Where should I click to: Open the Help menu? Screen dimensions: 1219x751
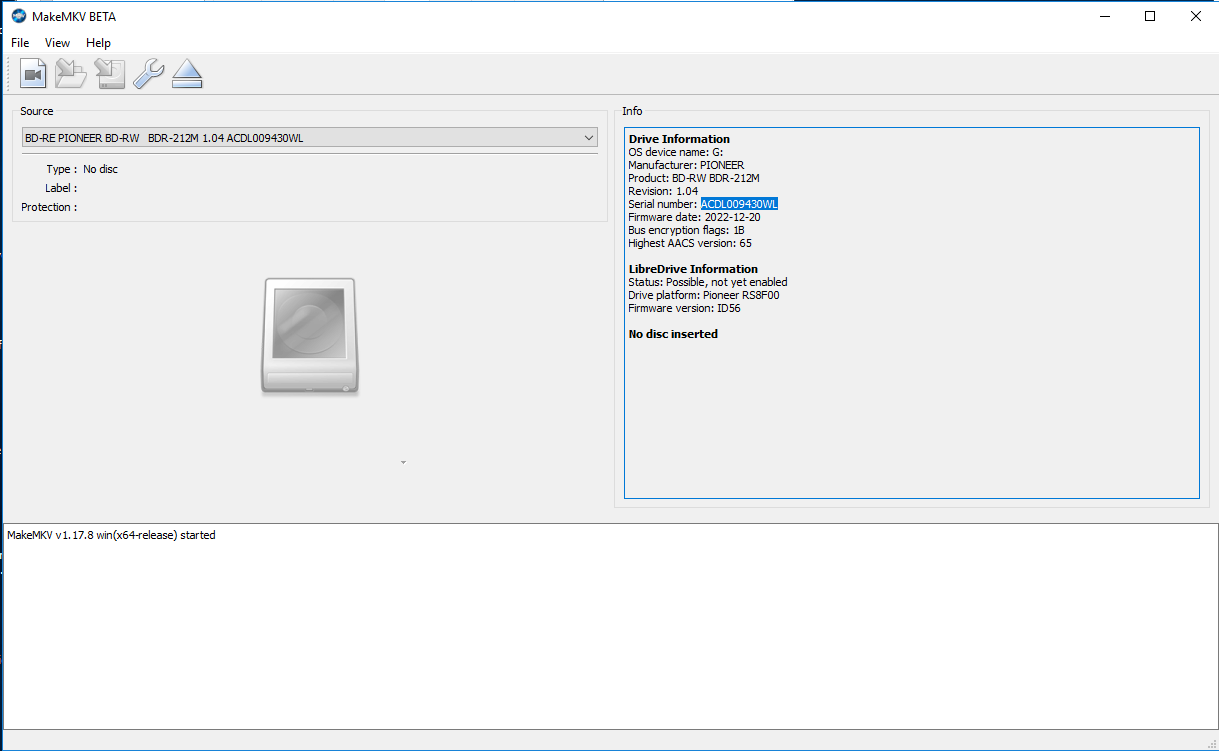click(98, 43)
